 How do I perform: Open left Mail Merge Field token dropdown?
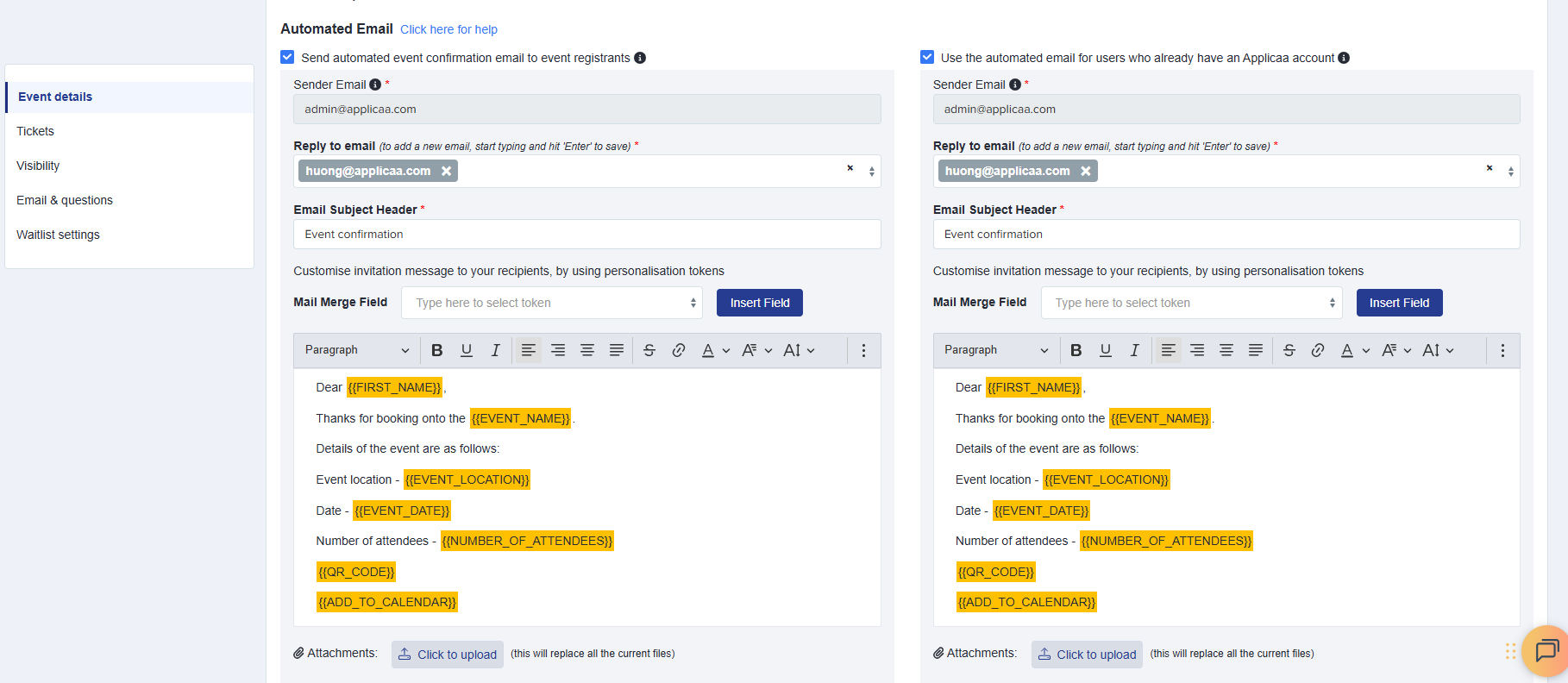(x=552, y=303)
